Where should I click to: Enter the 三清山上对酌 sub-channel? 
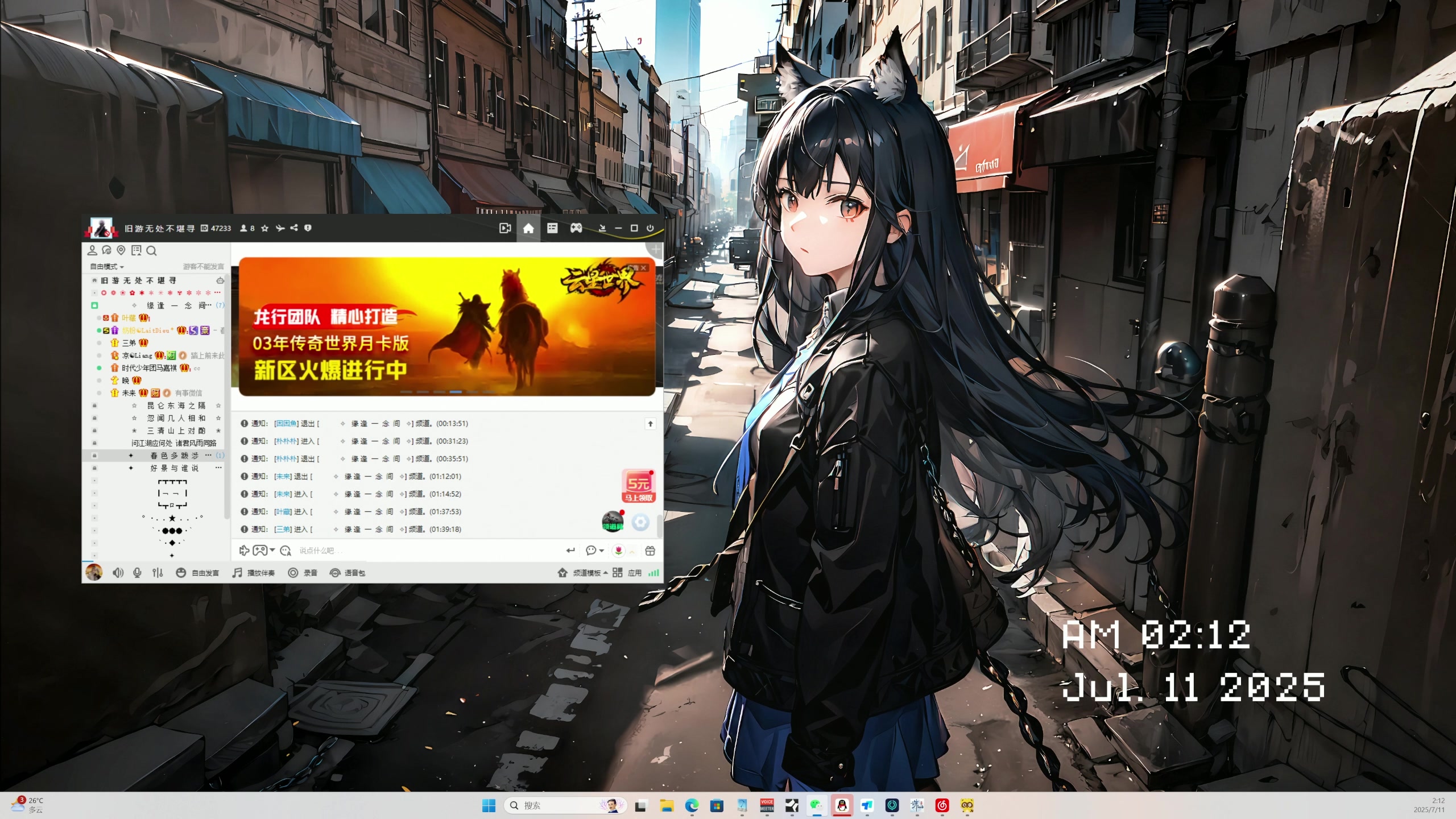(x=176, y=431)
